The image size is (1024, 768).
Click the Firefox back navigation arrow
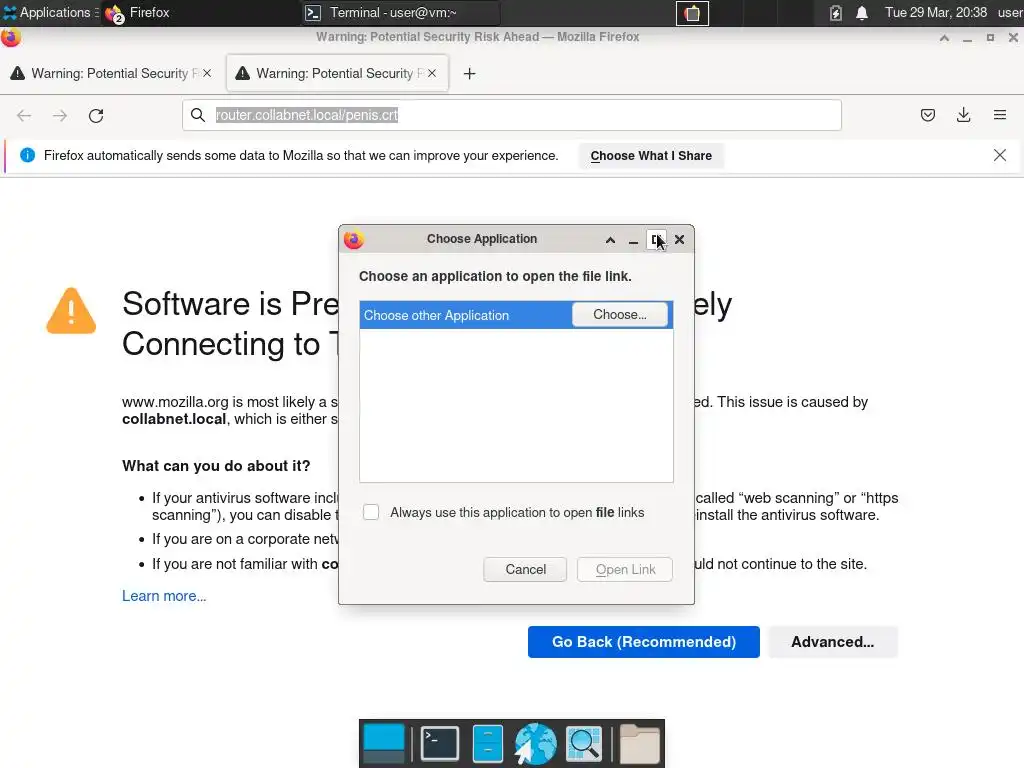(24, 116)
